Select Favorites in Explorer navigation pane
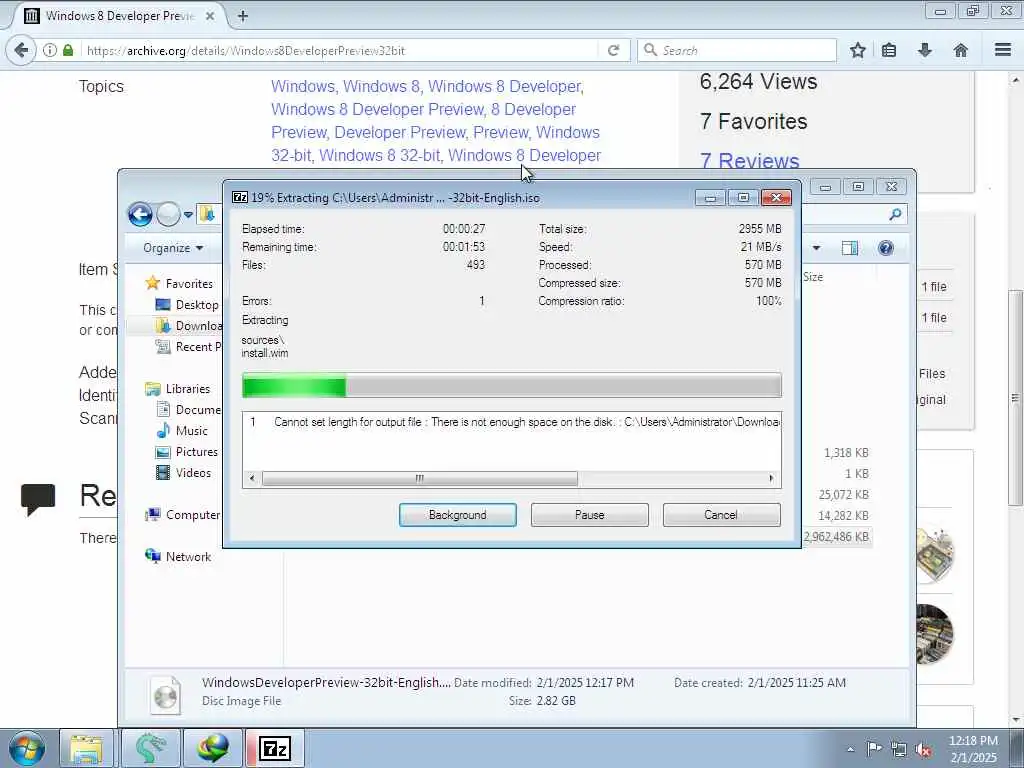The image size is (1024, 768). pyautogui.click(x=189, y=283)
